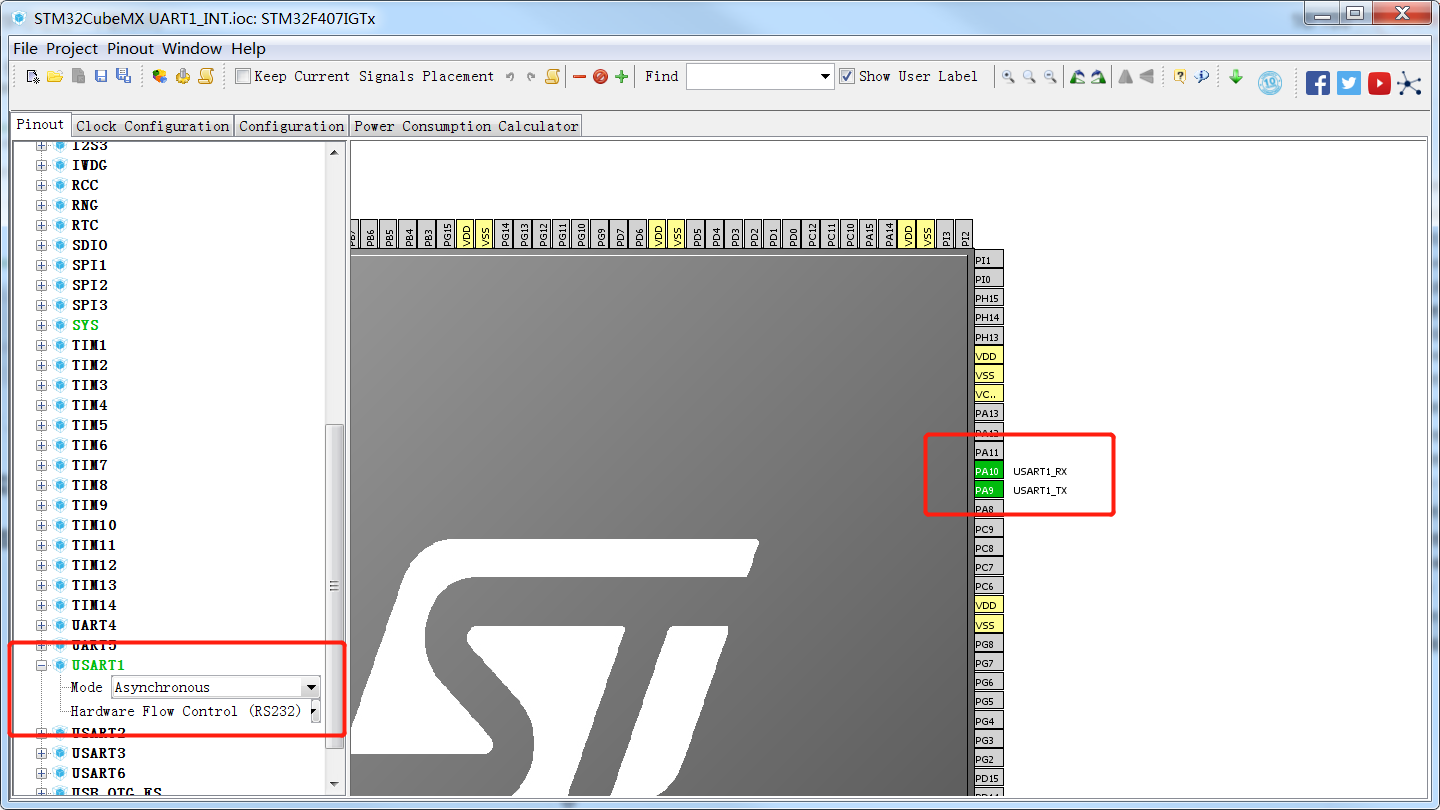The height and width of the screenshot is (810, 1440).
Task: Switch to the Clock Configuration tab
Action: (x=153, y=126)
